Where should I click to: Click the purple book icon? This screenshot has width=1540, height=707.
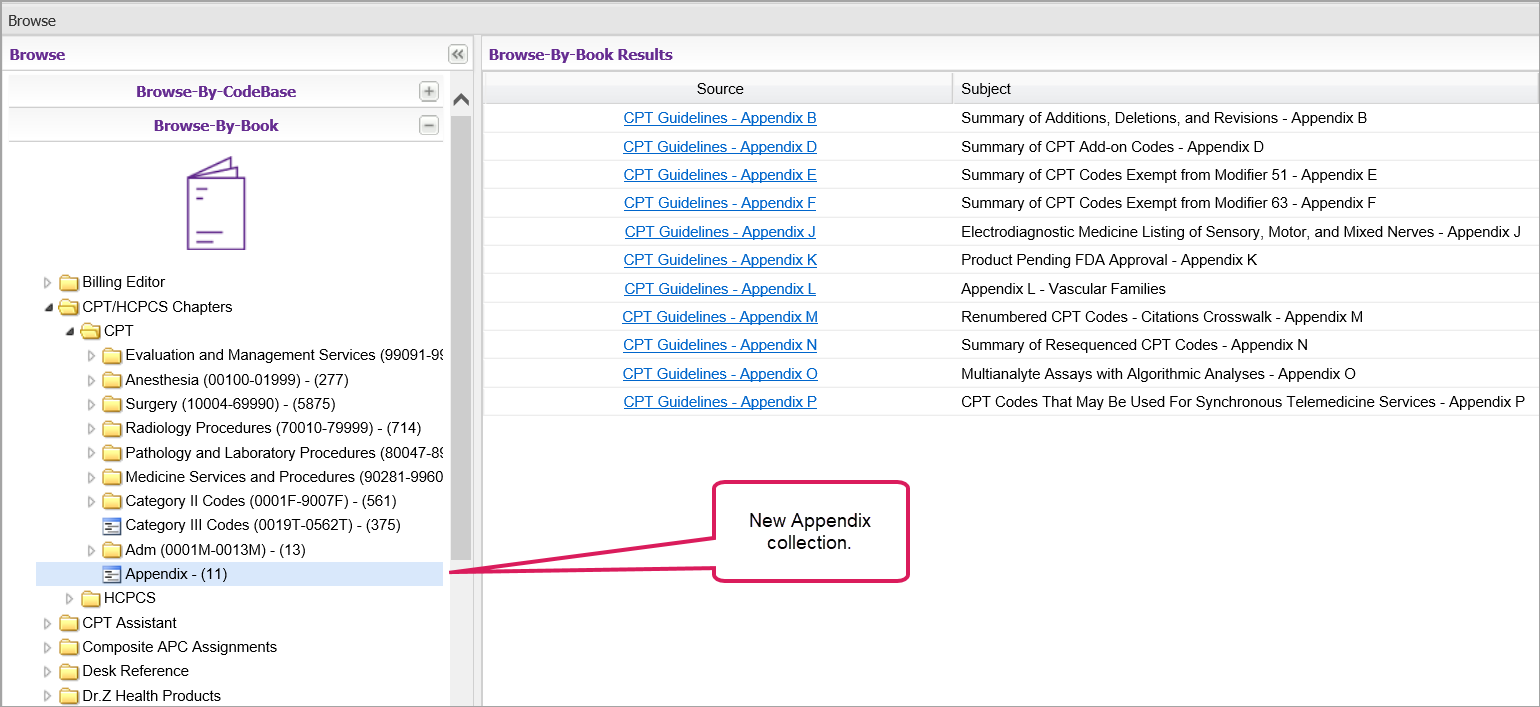[x=216, y=204]
